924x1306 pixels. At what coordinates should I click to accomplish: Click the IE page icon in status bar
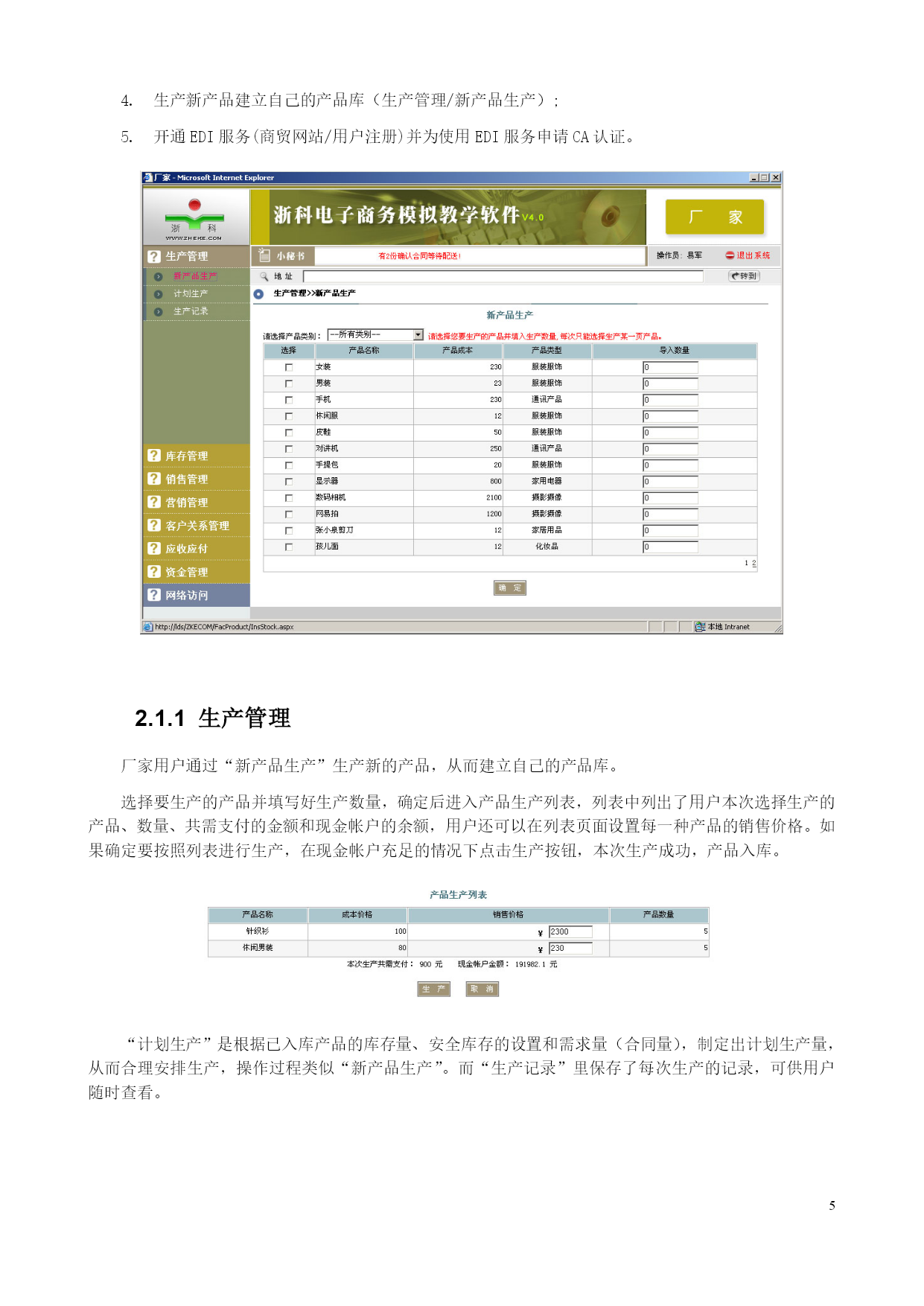pyautogui.click(x=147, y=627)
